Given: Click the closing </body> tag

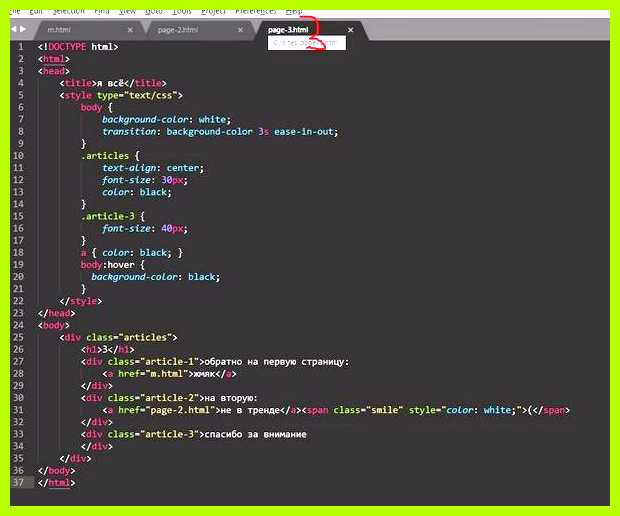Looking at the screenshot, I should coord(57,471).
